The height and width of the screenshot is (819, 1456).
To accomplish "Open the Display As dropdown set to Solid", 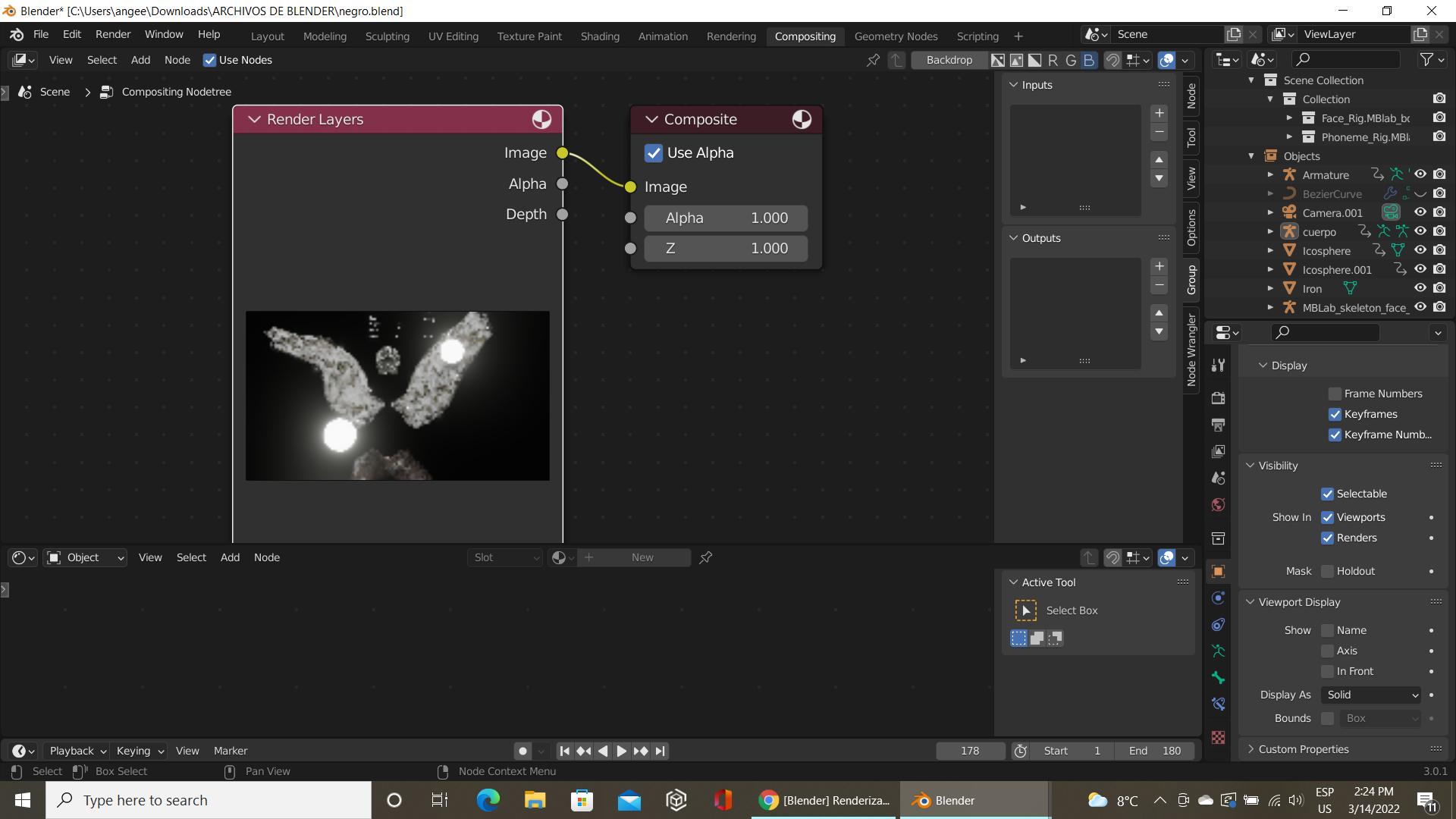I will coord(1371,695).
